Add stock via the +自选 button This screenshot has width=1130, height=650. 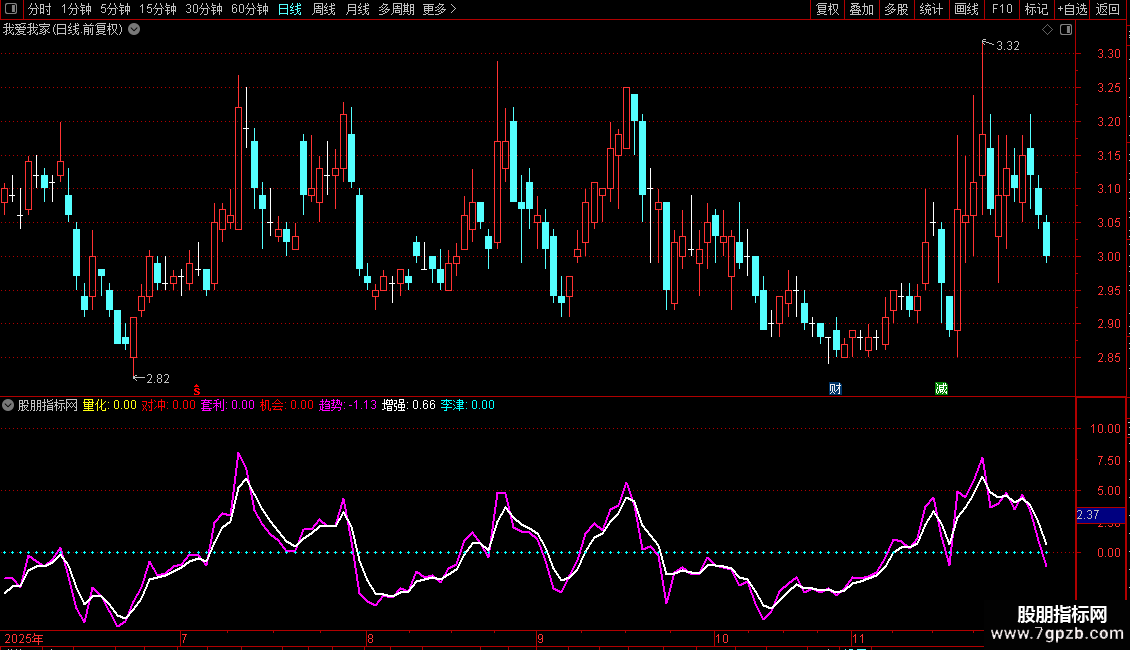[1071, 9]
